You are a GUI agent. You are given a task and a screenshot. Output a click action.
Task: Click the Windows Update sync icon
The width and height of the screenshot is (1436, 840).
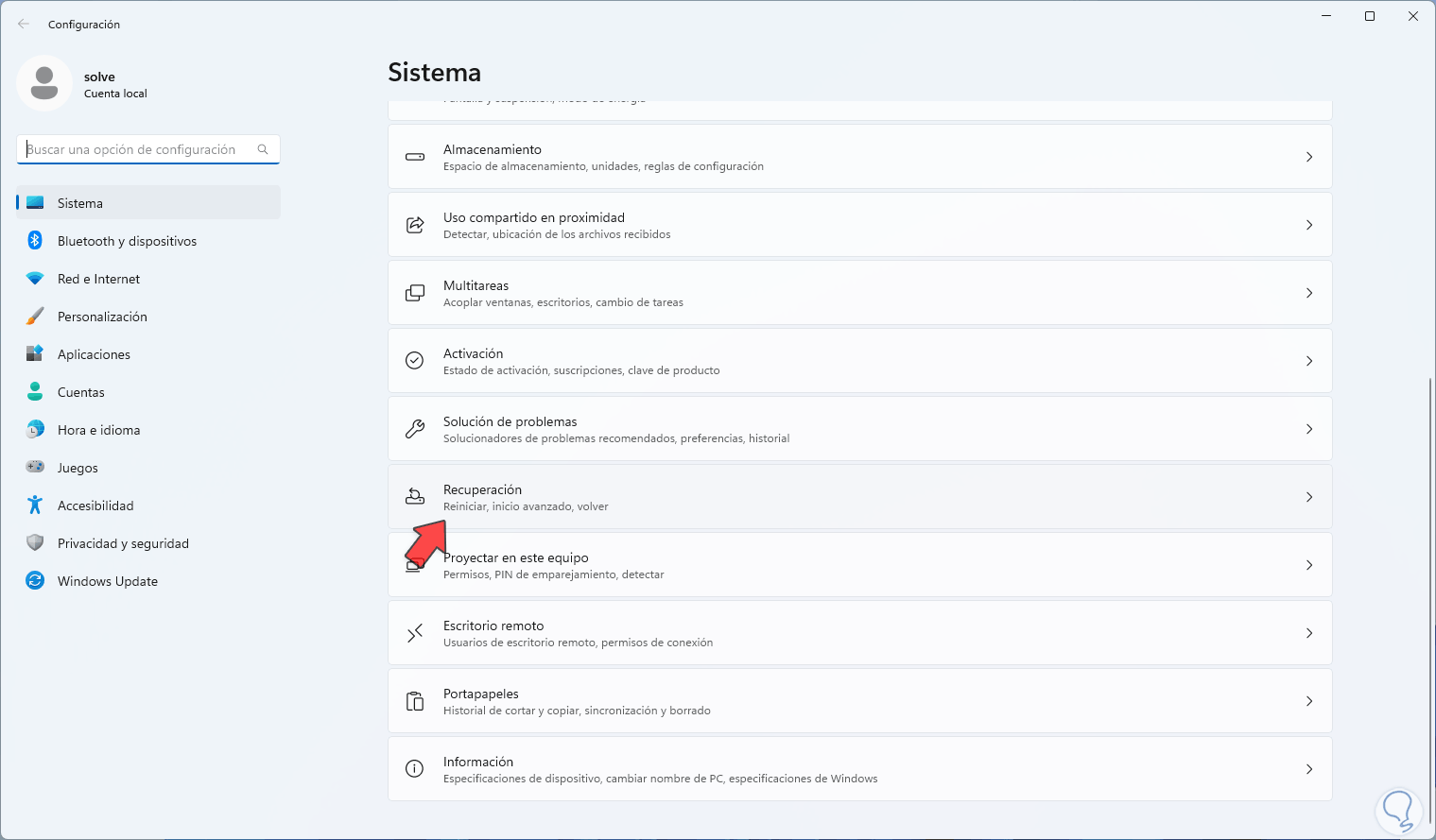click(x=35, y=581)
